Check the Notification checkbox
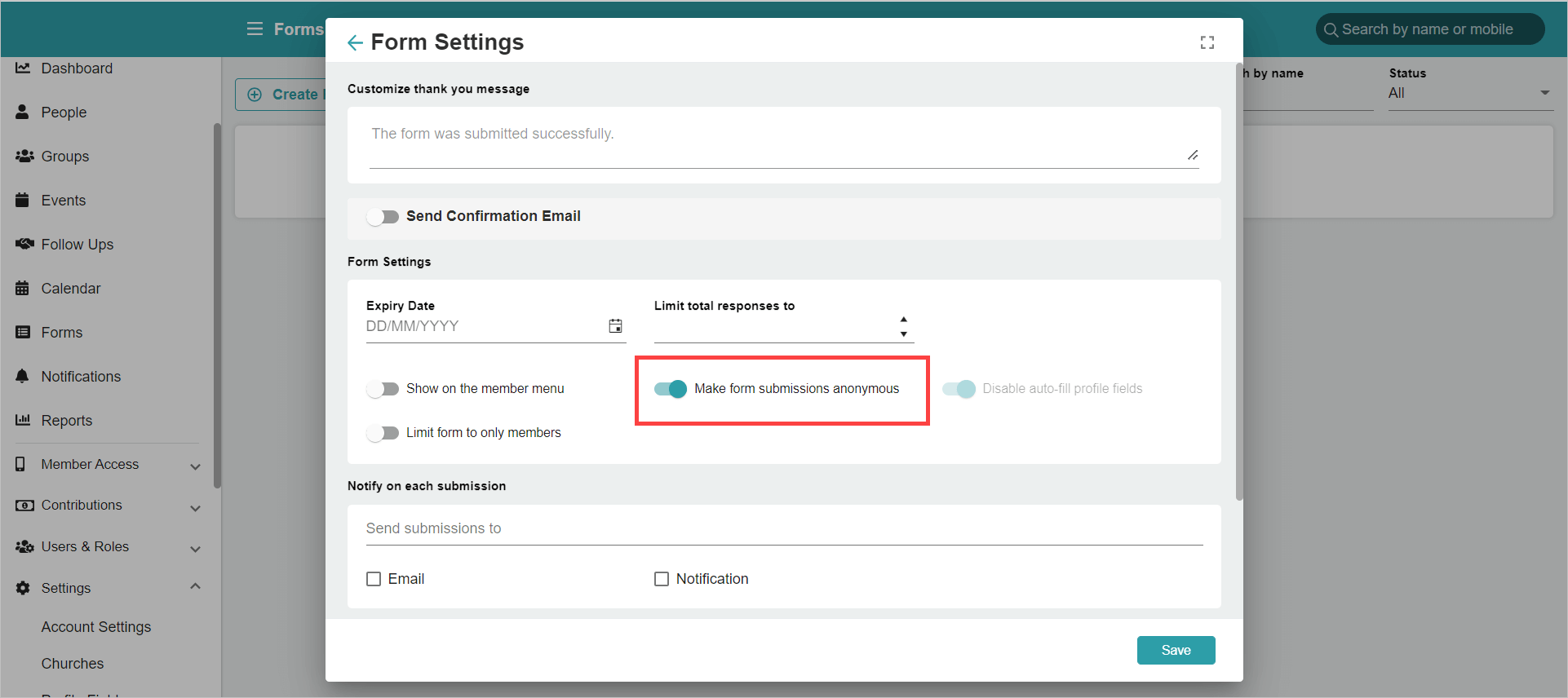Image resolution: width=1568 pixels, height=698 pixels. point(662,579)
